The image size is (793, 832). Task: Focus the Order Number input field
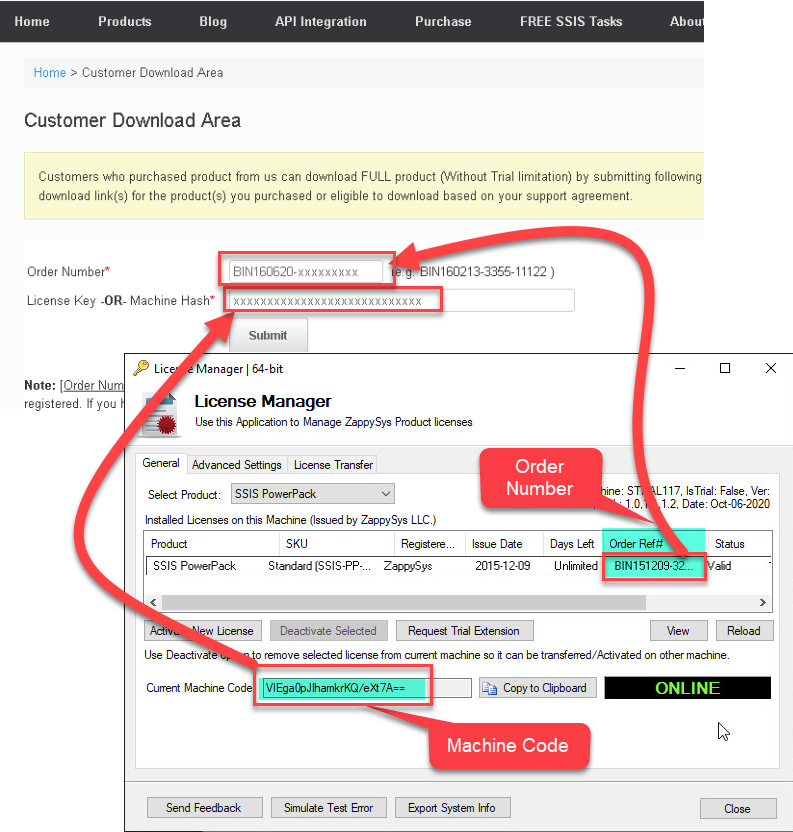click(306, 272)
